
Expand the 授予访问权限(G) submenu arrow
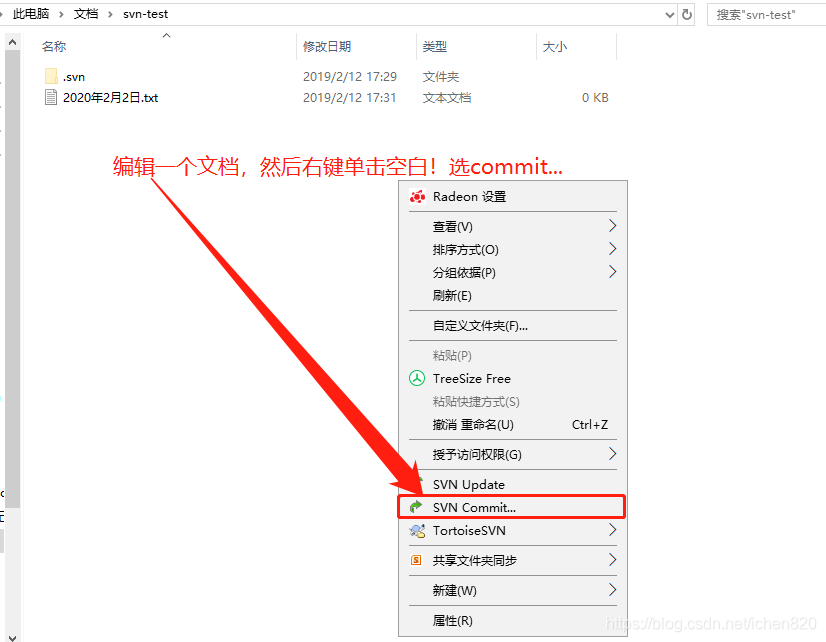612,453
